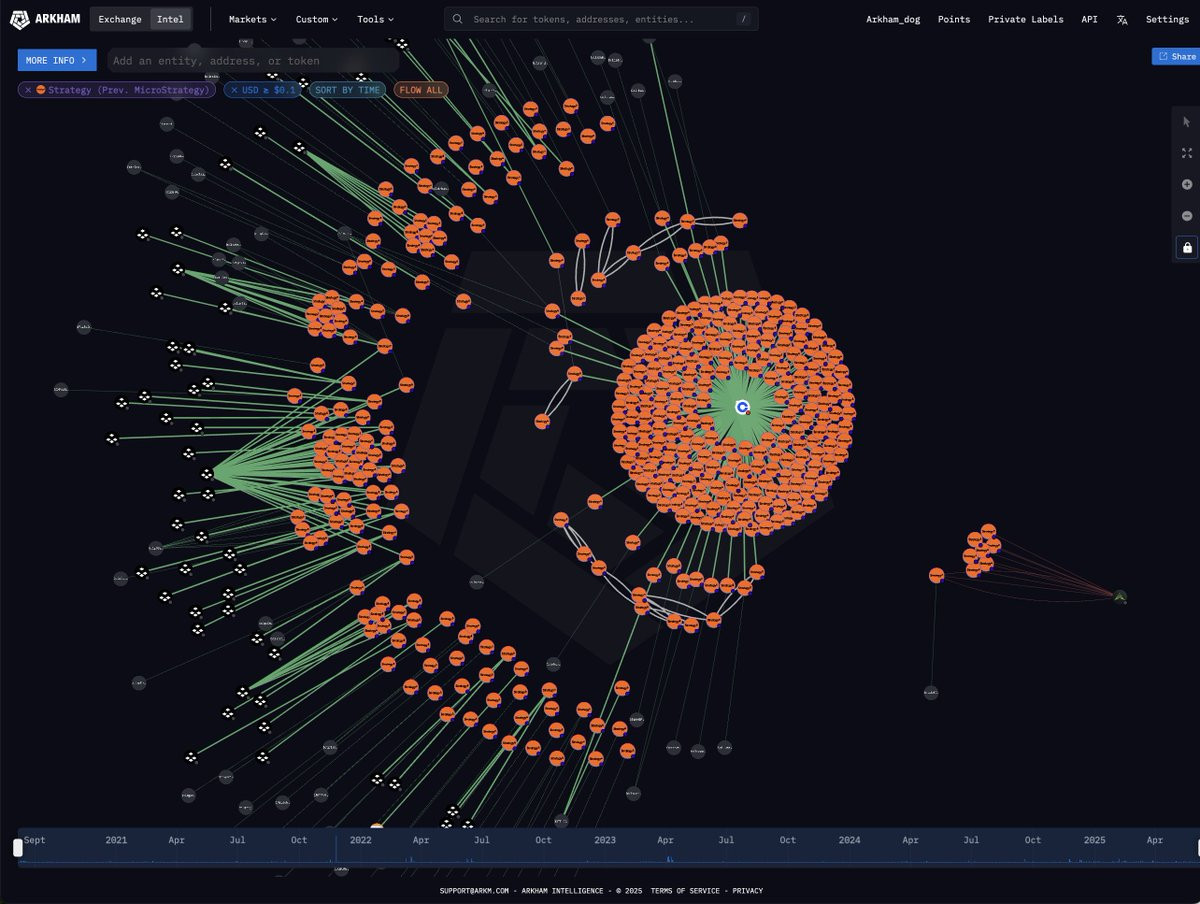Click the green node at the far right of the graph
The image size is (1200, 904).
click(1120, 597)
